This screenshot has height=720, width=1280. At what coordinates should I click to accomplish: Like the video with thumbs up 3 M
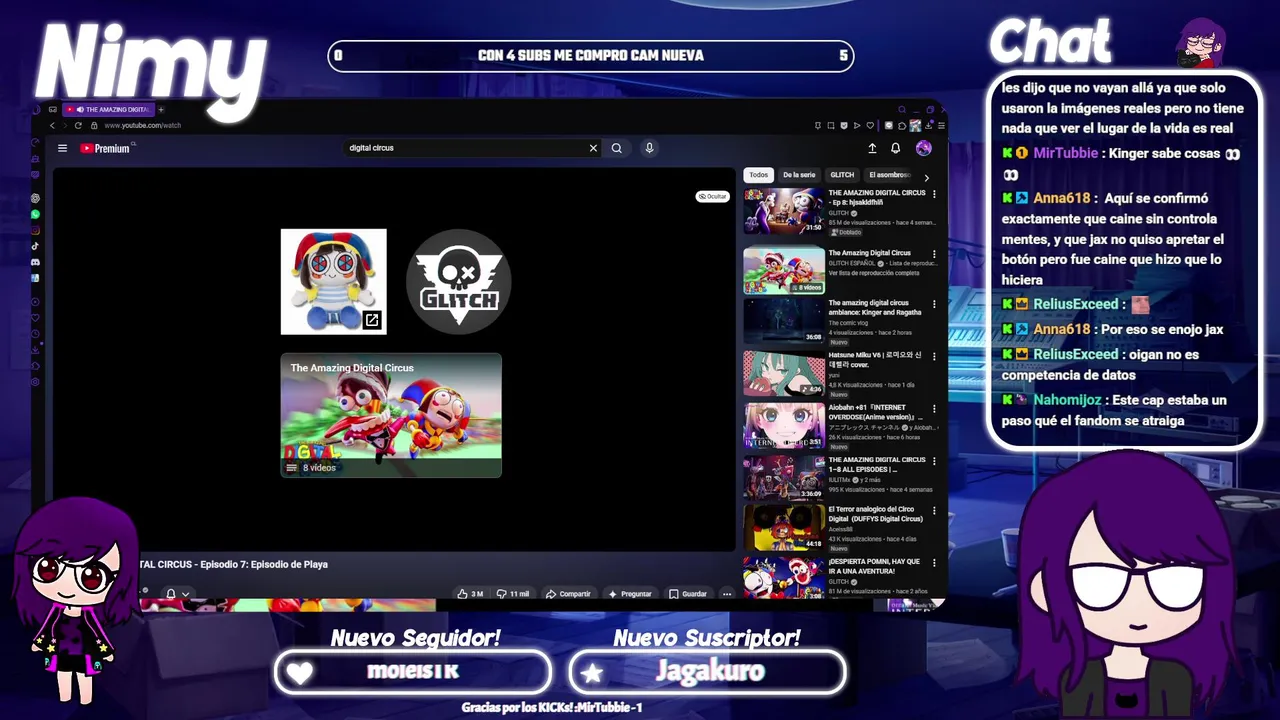click(x=471, y=594)
